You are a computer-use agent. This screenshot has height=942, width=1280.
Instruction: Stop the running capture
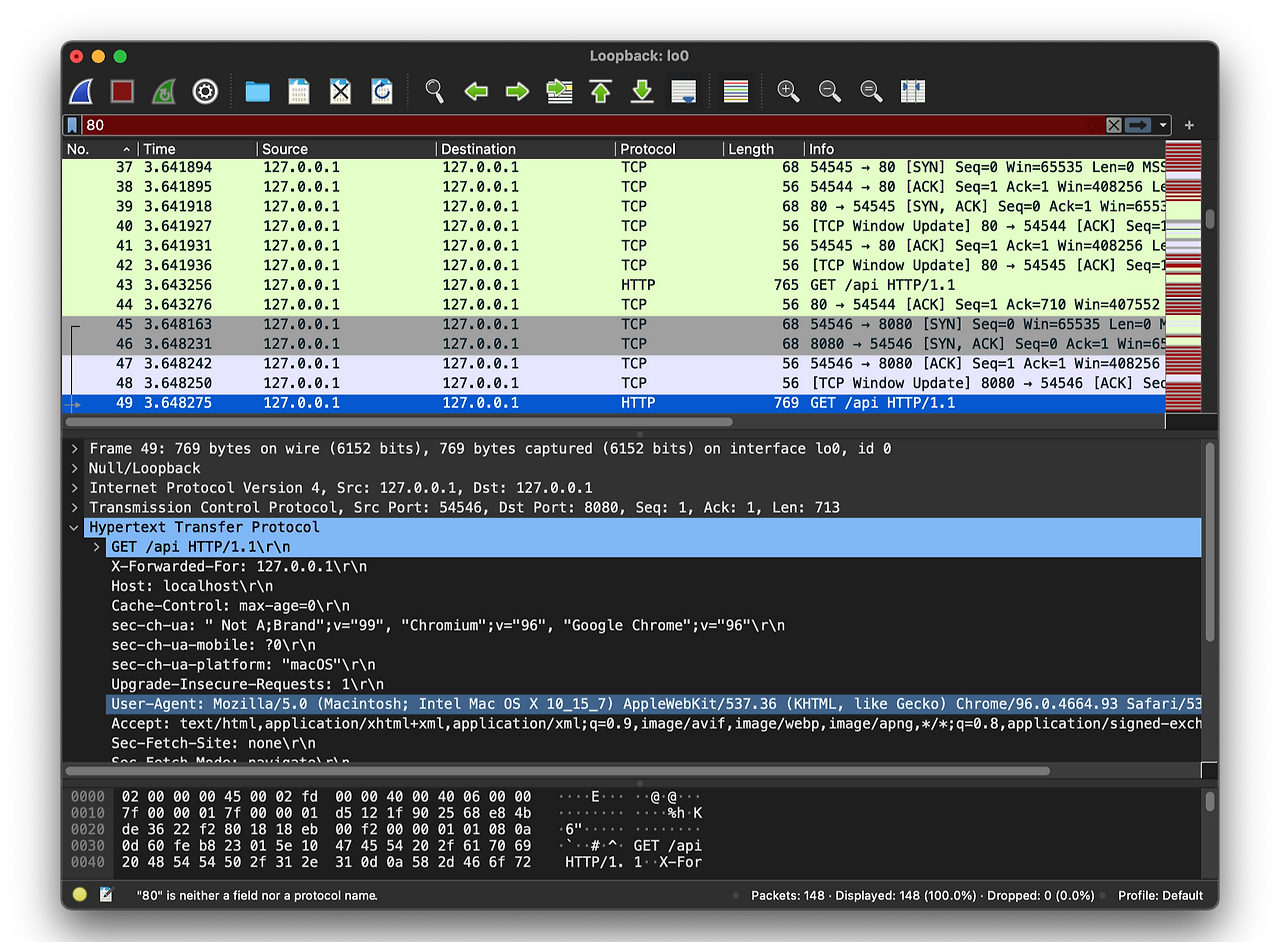point(122,91)
